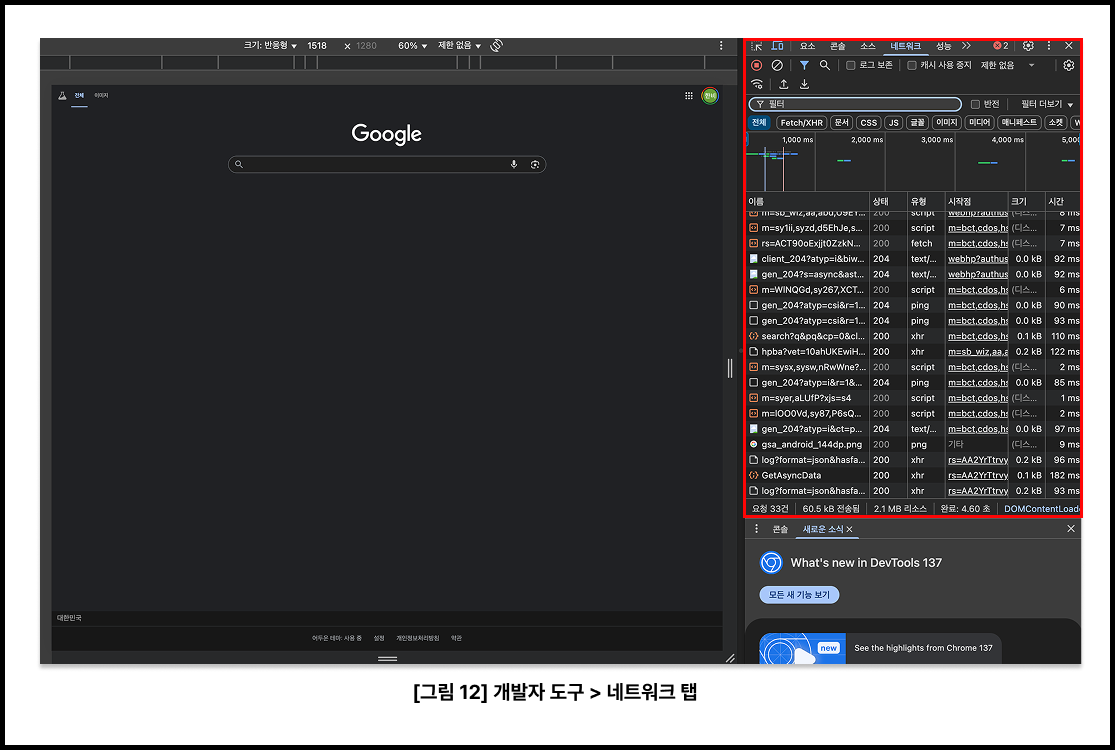Open the DevTools three-dot customize menu
Viewport: 1115px width, 750px height.
click(1048, 45)
